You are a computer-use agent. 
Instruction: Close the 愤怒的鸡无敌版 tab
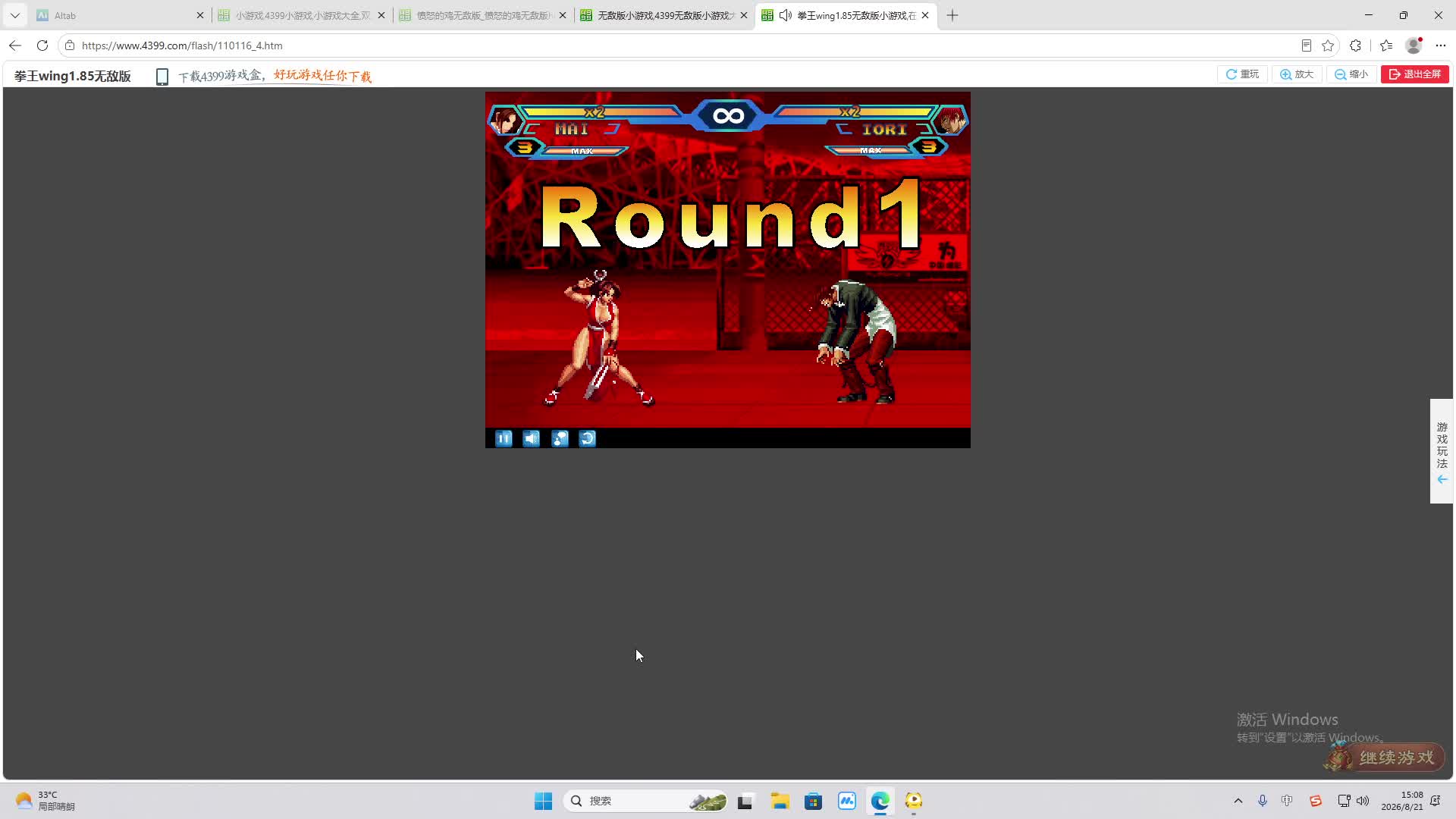point(563,15)
